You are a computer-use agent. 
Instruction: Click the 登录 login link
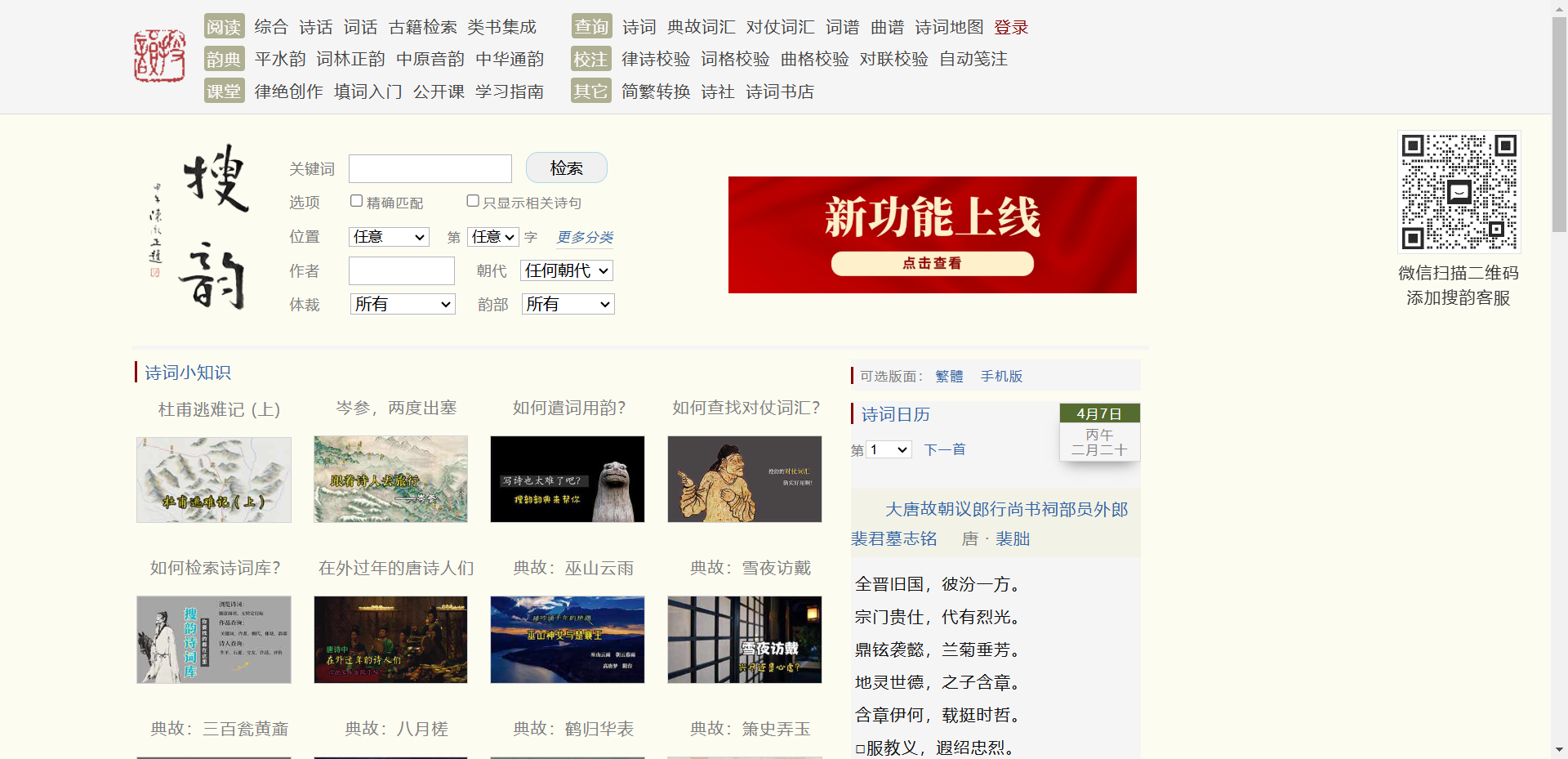tap(1011, 26)
